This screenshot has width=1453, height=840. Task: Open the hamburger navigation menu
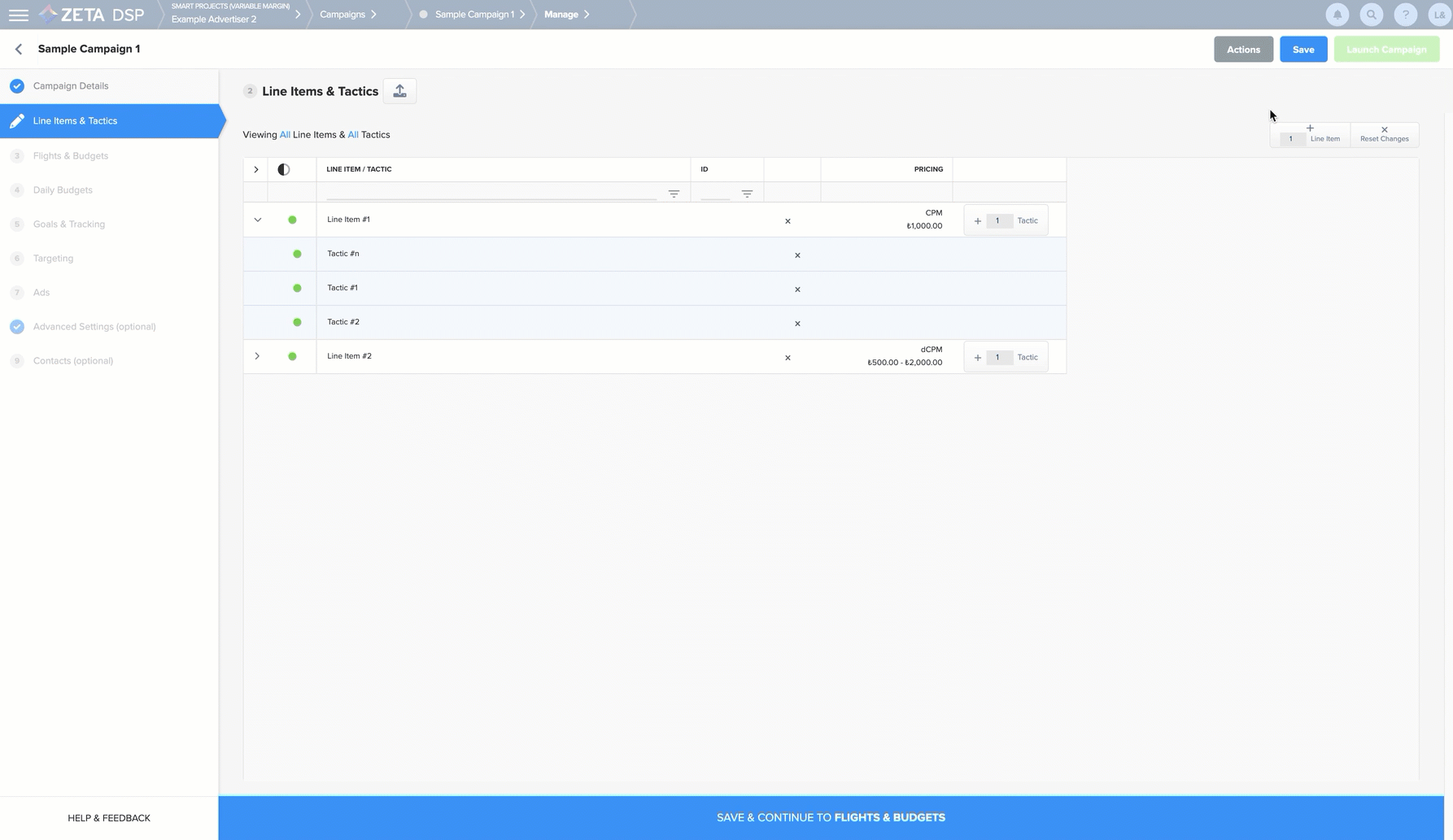pyautogui.click(x=18, y=15)
